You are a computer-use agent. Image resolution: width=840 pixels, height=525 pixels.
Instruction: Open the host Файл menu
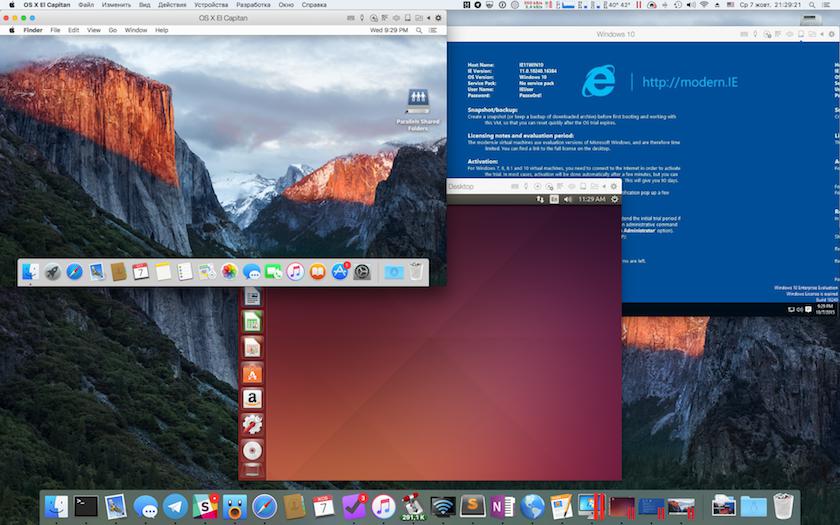coord(86,5)
